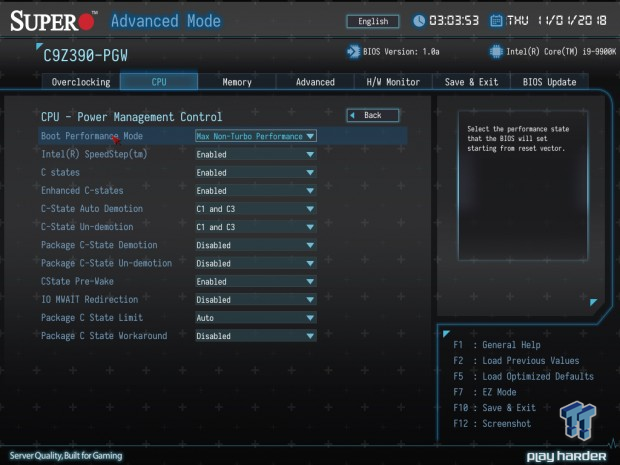Open Package C State Workaround dropdown
The image size is (620, 465).
(x=256, y=336)
